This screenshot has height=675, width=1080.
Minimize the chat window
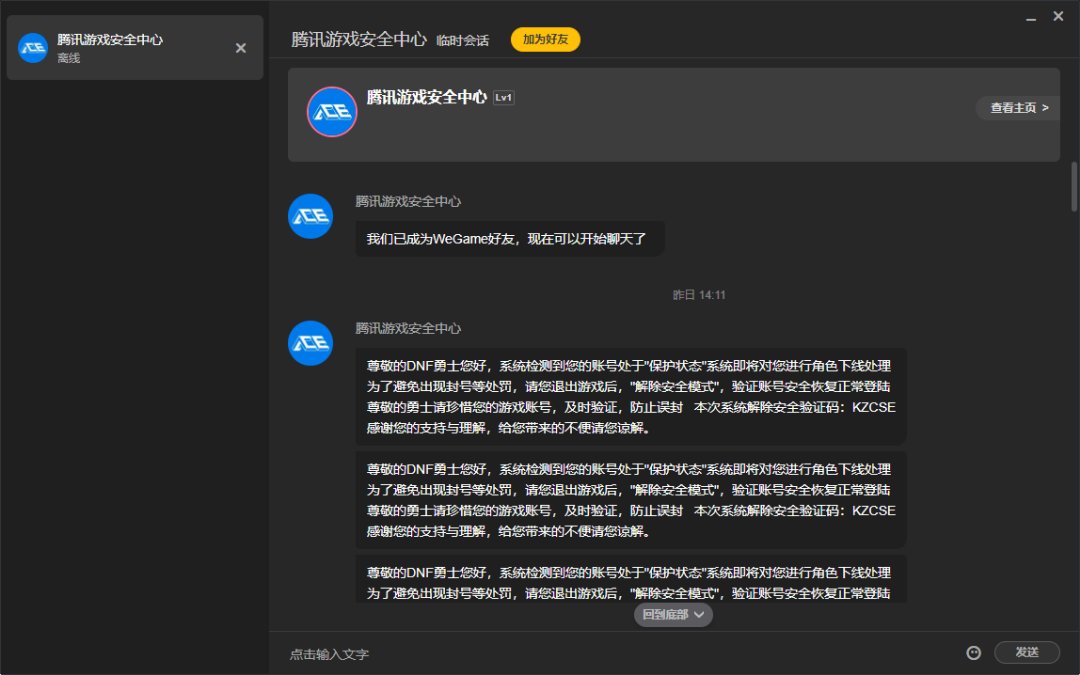1031,19
